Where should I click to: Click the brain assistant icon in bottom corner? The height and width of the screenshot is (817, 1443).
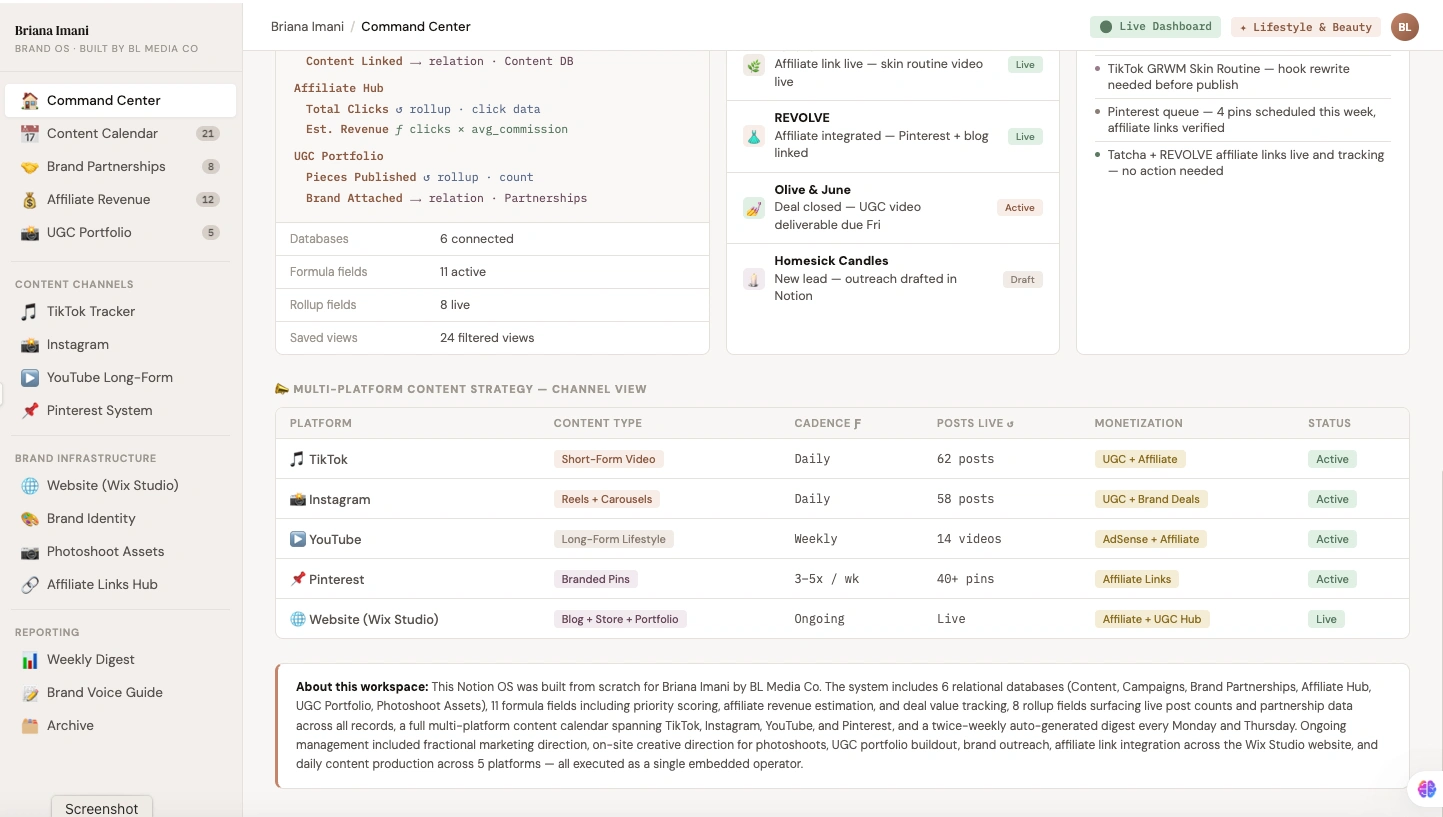(x=1426, y=789)
